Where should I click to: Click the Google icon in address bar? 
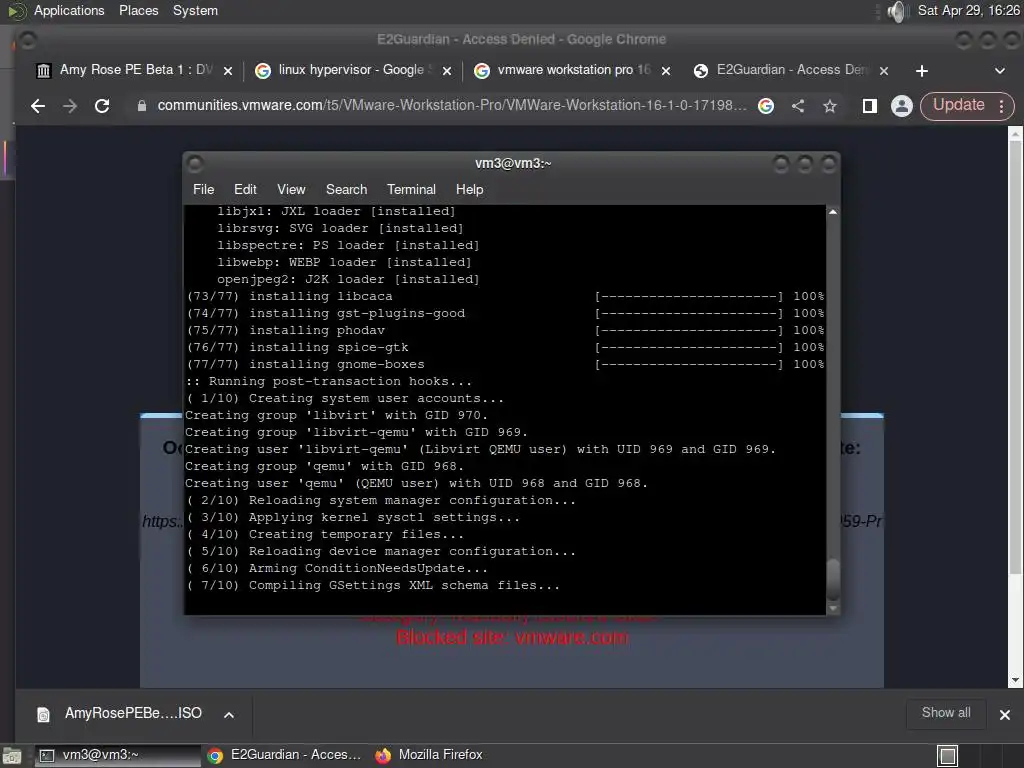766,106
